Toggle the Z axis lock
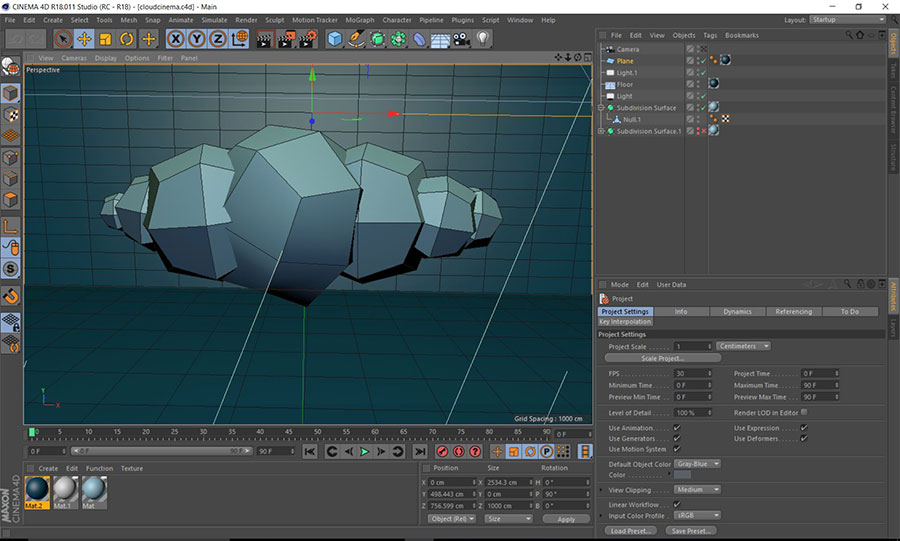This screenshot has height=541, width=900. [x=218, y=39]
